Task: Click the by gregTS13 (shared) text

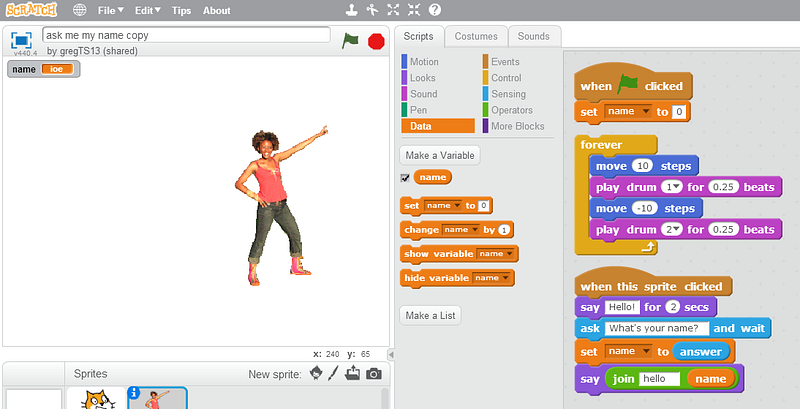Action: (92, 51)
